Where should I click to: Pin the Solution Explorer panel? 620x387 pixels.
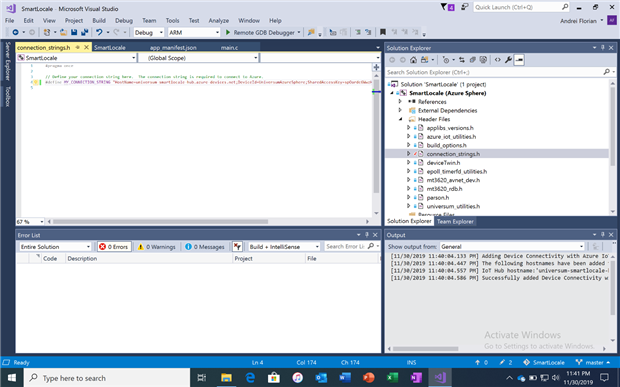click(603, 47)
